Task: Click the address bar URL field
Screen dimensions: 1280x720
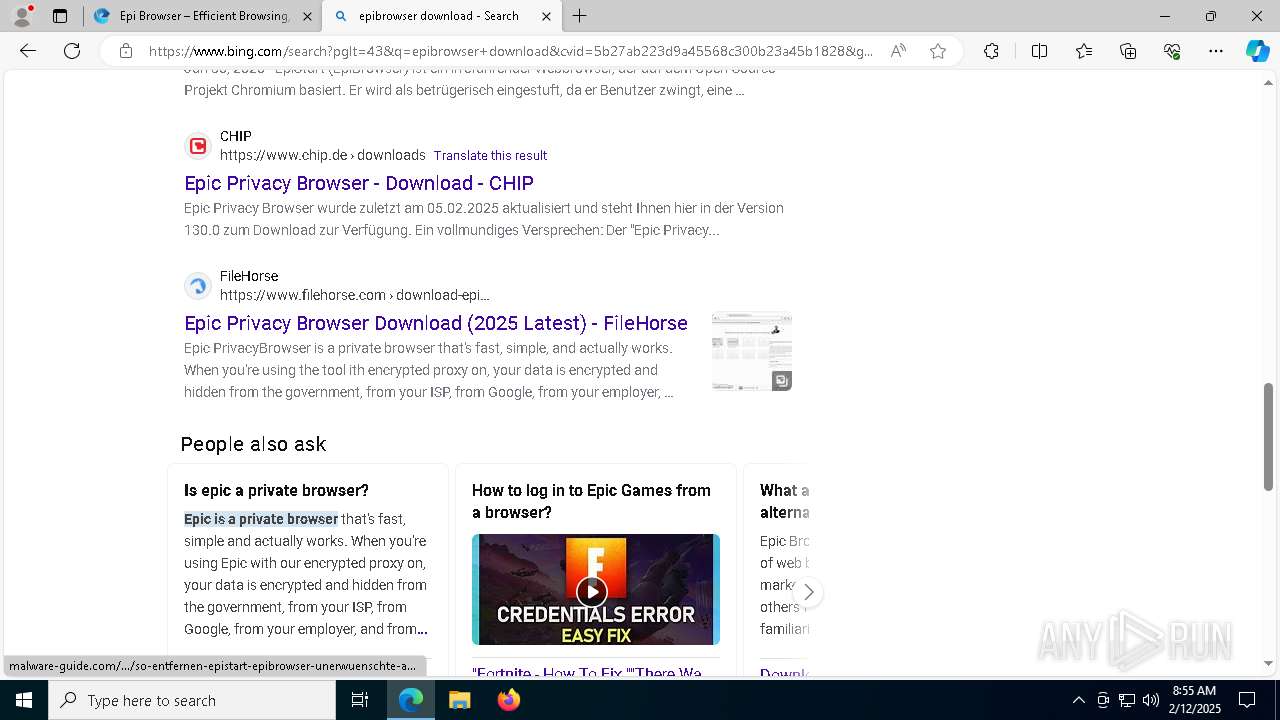Action: pyautogui.click(x=510, y=51)
